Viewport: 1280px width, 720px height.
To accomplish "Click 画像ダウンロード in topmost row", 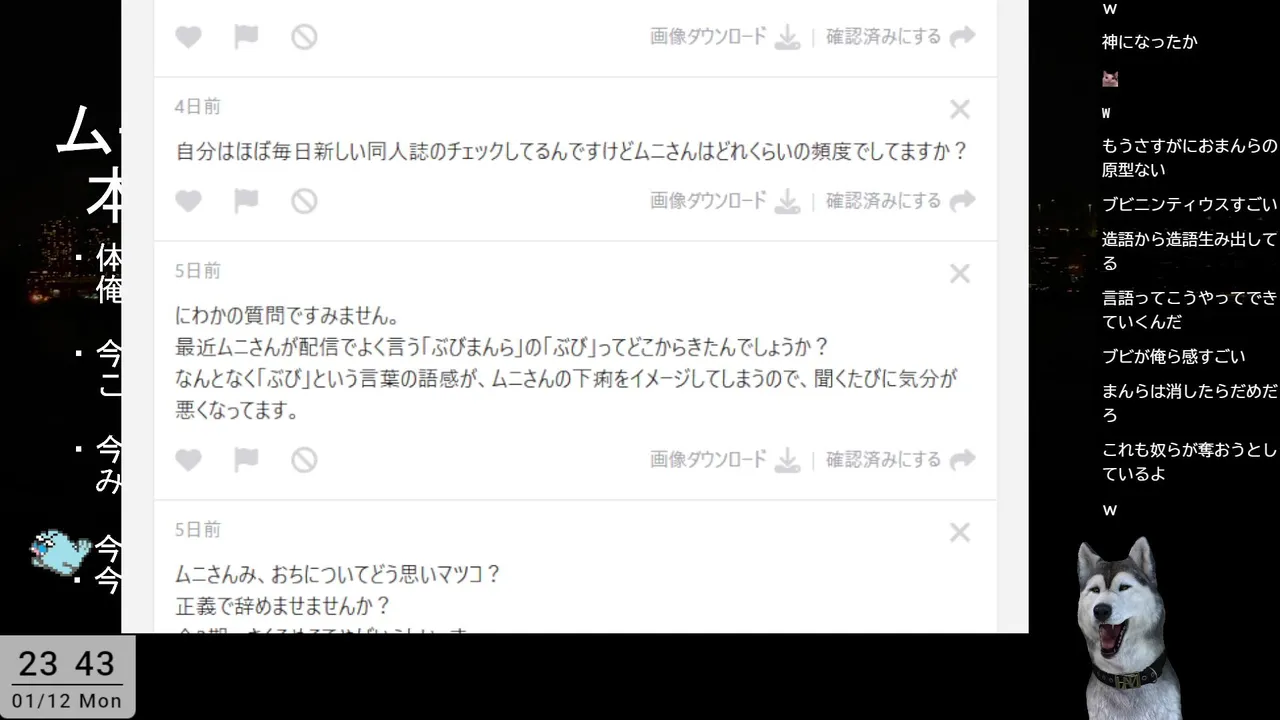I will pyautogui.click(x=725, y=37).
